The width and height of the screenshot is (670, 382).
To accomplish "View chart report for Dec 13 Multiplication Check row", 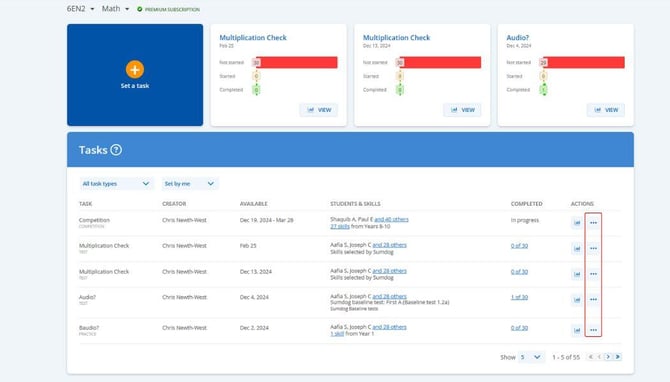I will pyautogui.click(x=577, y=274).
